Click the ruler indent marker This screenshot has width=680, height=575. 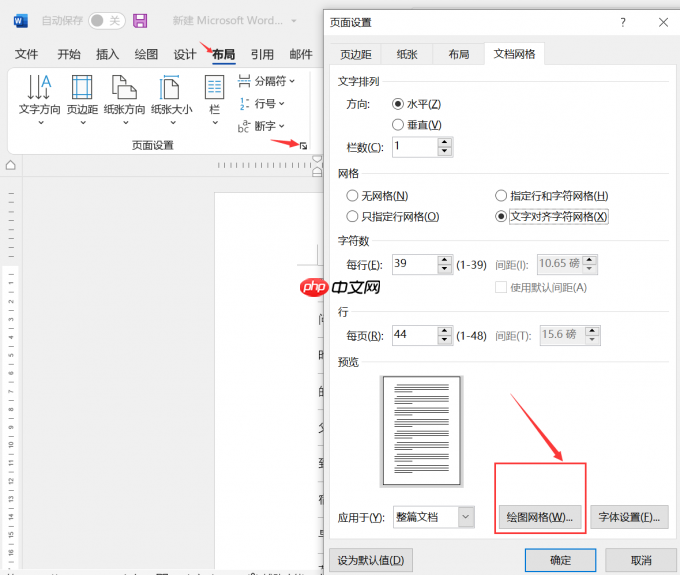[x=317, y=166]
